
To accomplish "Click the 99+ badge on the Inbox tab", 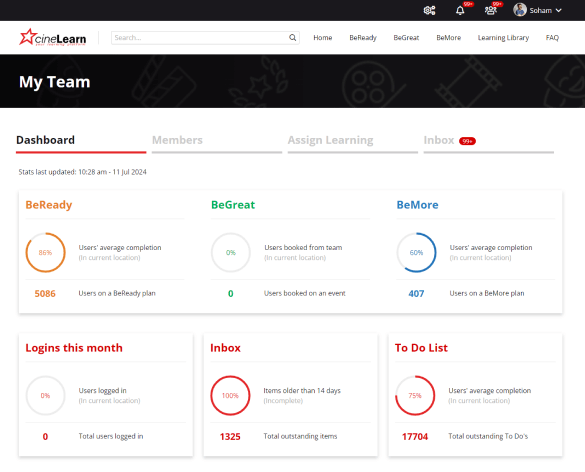I will pos(467,141).
